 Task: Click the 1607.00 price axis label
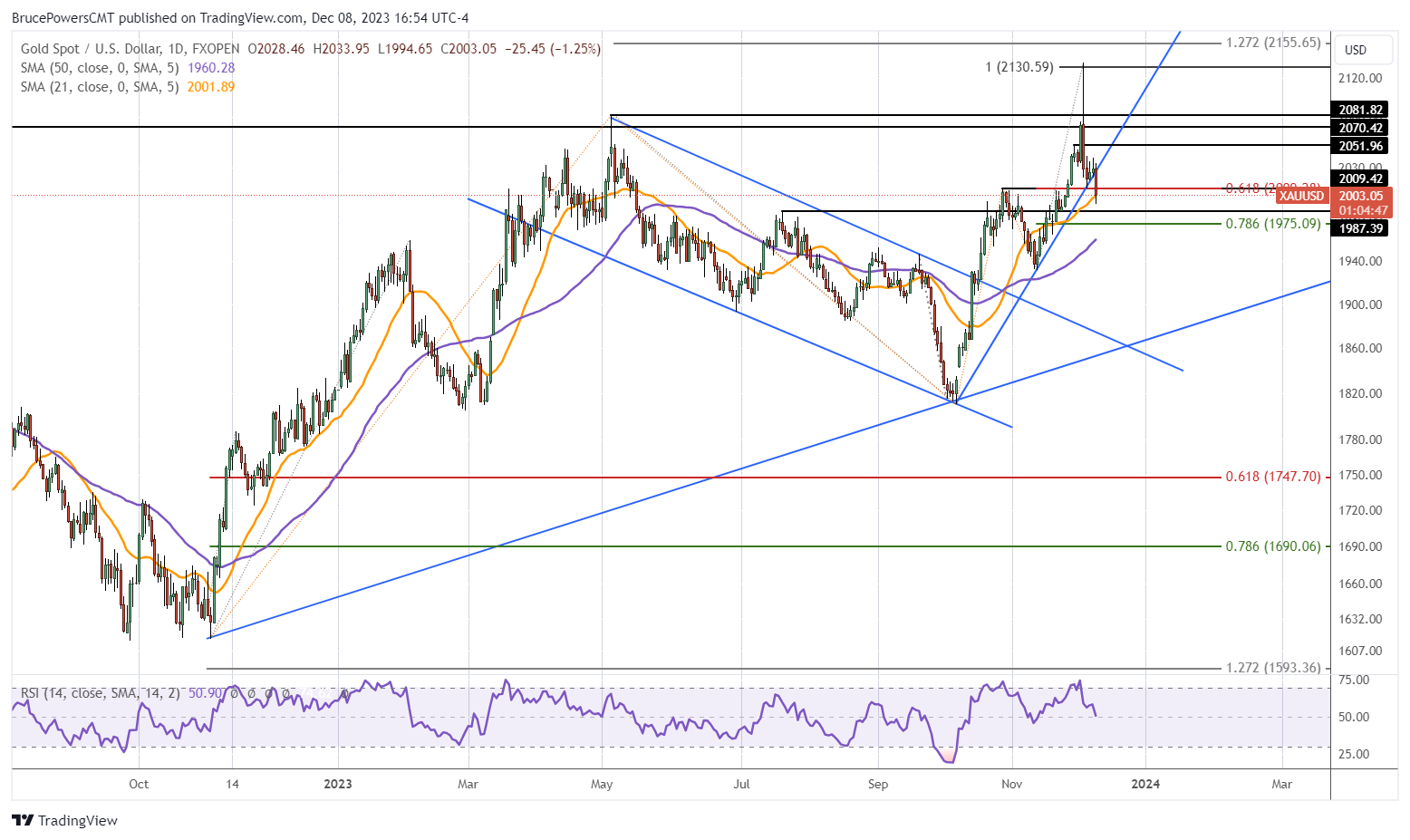tap(1360, 652)
